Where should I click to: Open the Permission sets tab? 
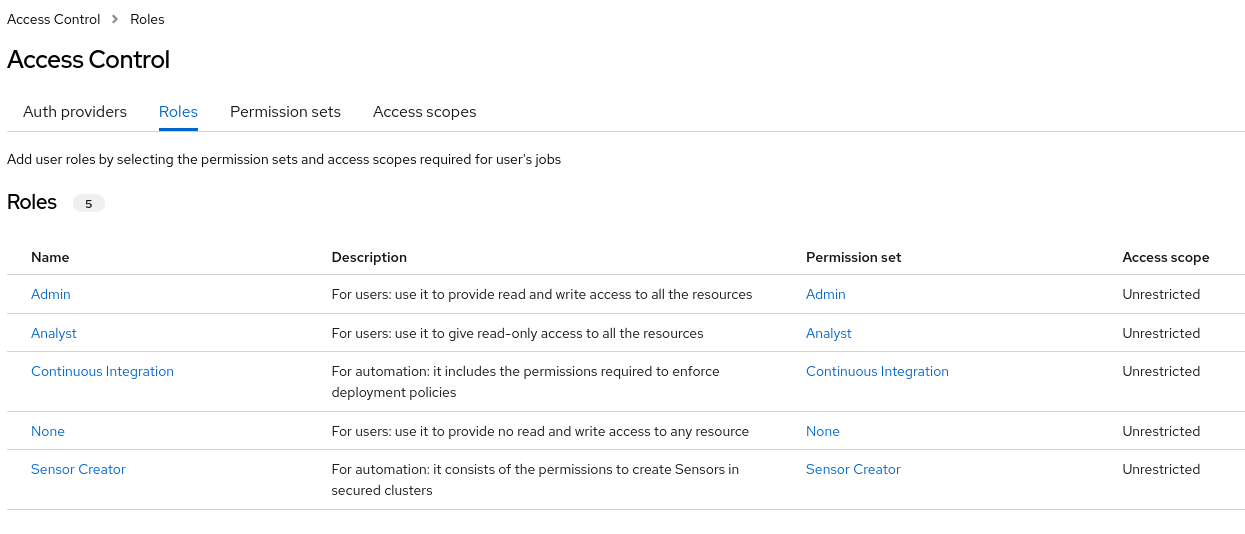click(x=285, y=112)
